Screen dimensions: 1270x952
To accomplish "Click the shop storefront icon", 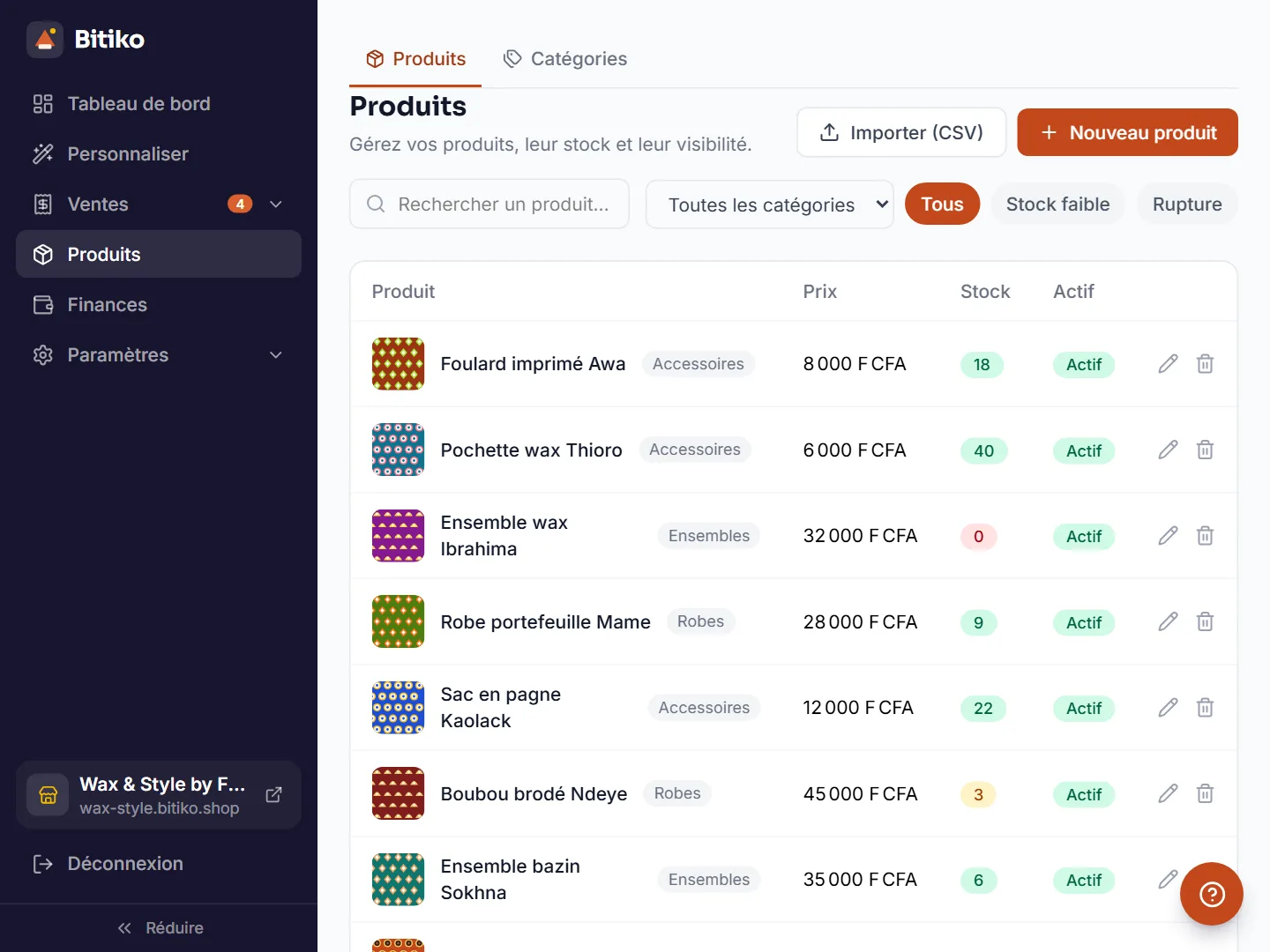I will (48, 795).
